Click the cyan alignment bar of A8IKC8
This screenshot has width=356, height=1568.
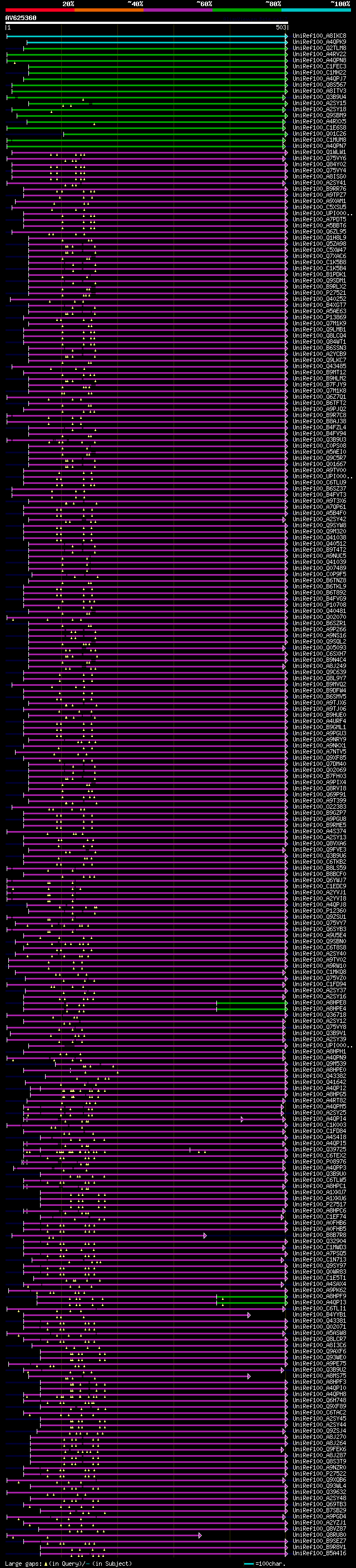coord(147,36)
